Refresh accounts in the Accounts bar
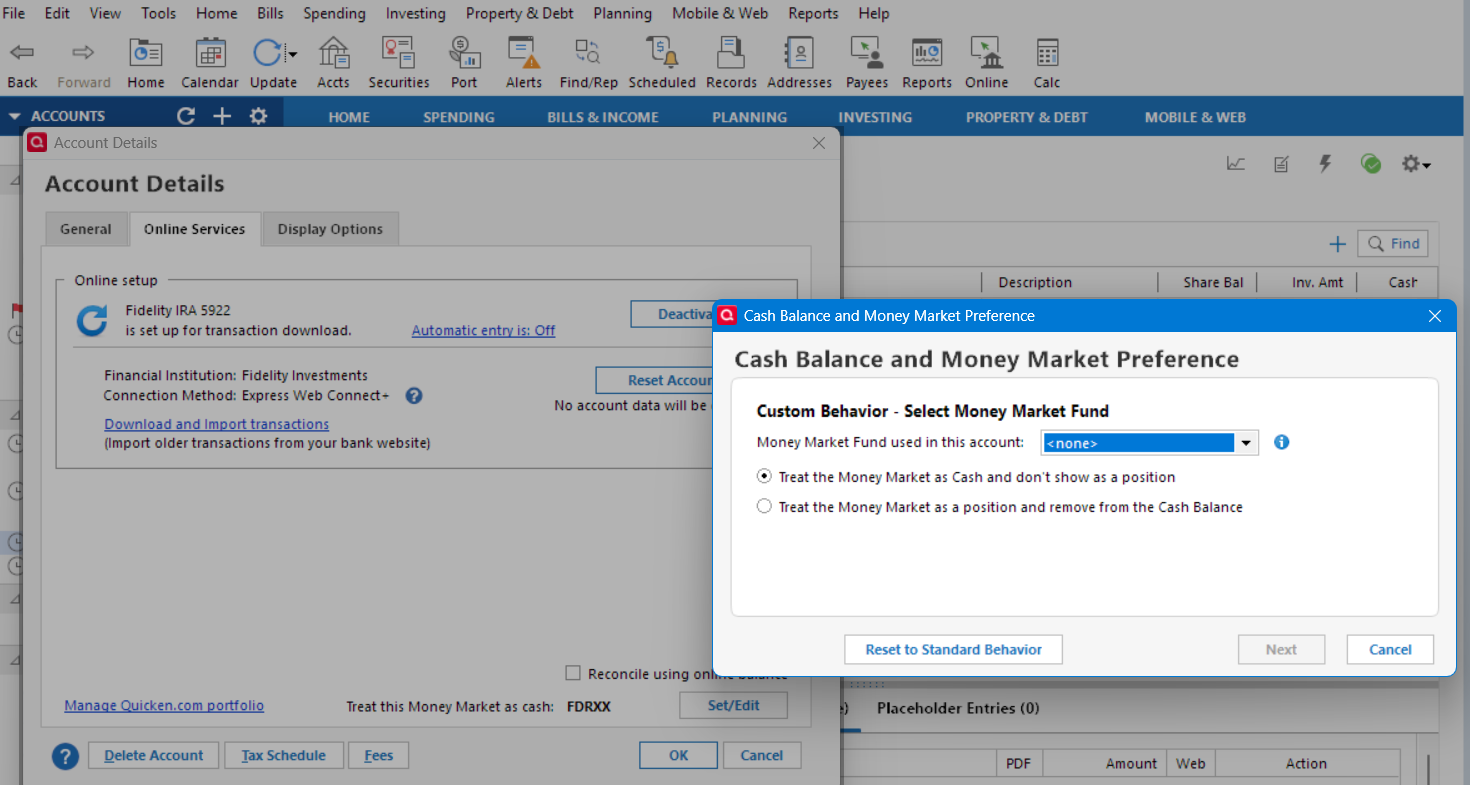This screenshot has height=785, width=1470. (186, 116)
